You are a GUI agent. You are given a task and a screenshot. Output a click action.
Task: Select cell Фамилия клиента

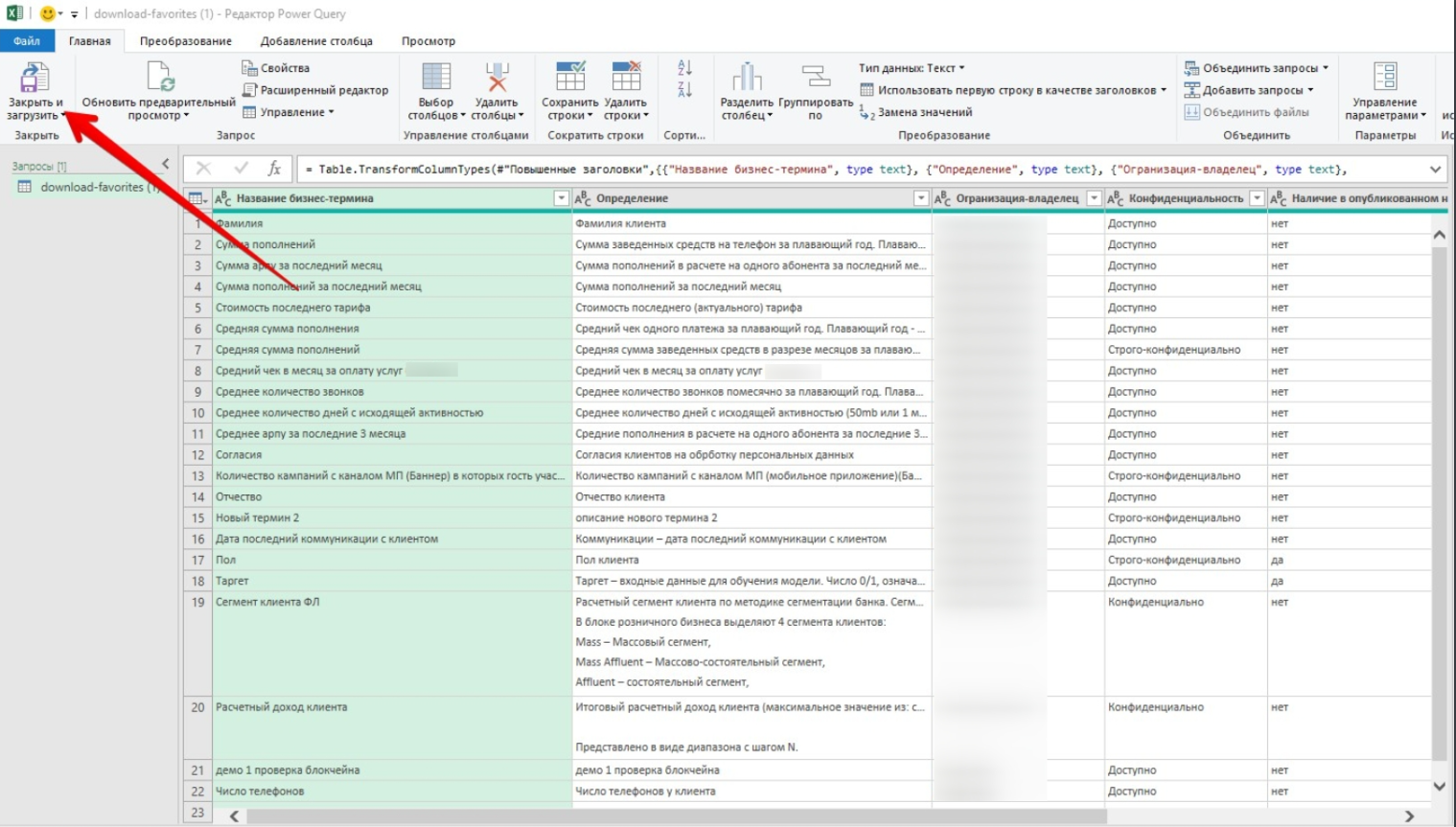751,223
